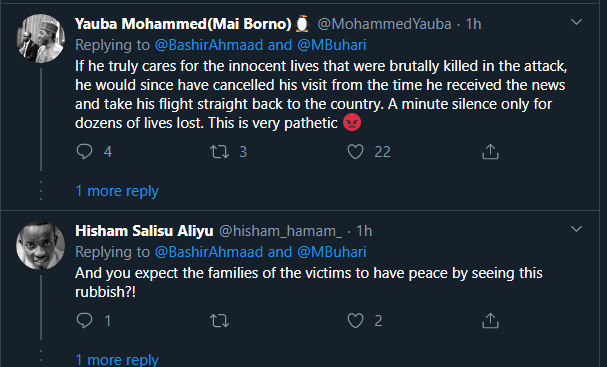Retweet Yauba Mohammed's tweet
The image size is (607, 367).
click(x=219, y=151)
